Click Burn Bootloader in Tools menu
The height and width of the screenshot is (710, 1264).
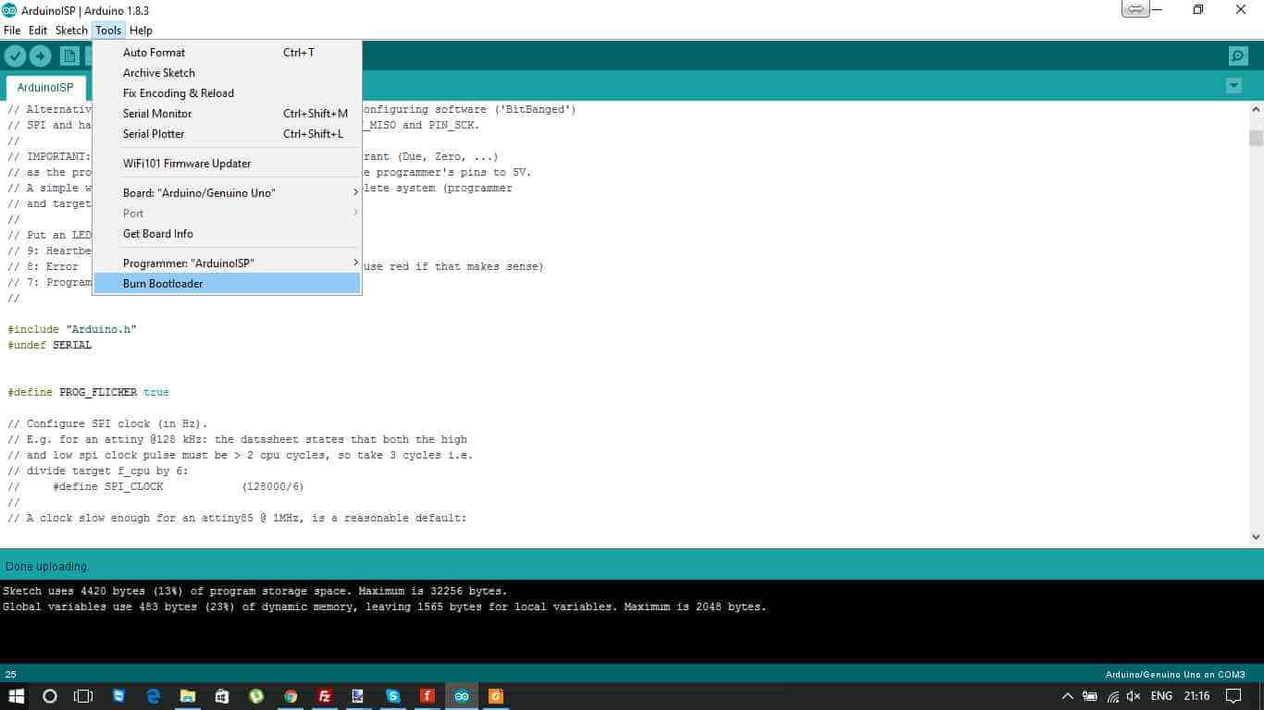click(227, 284)
